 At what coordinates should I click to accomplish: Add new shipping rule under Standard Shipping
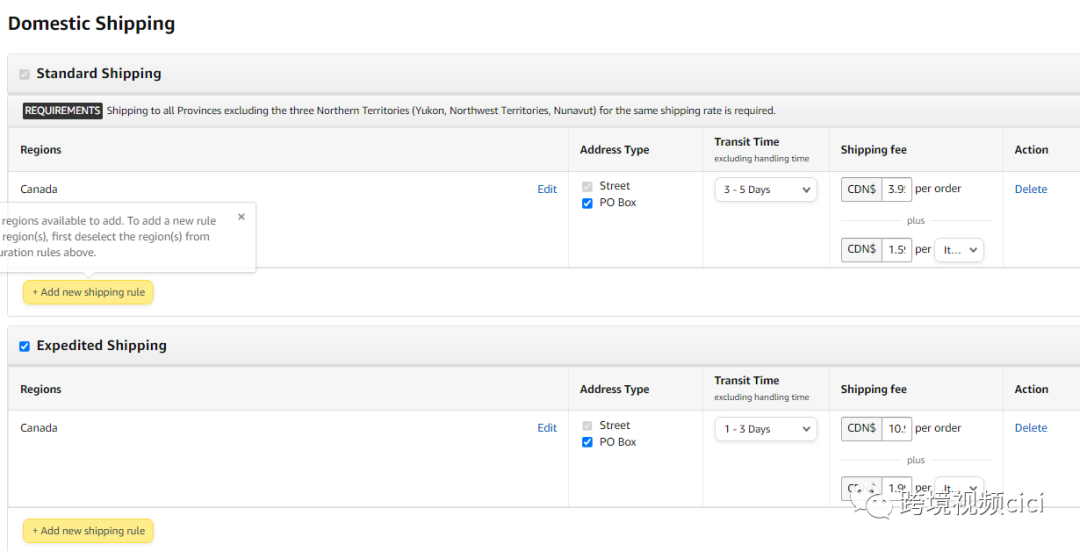click(x=88, y=292)
